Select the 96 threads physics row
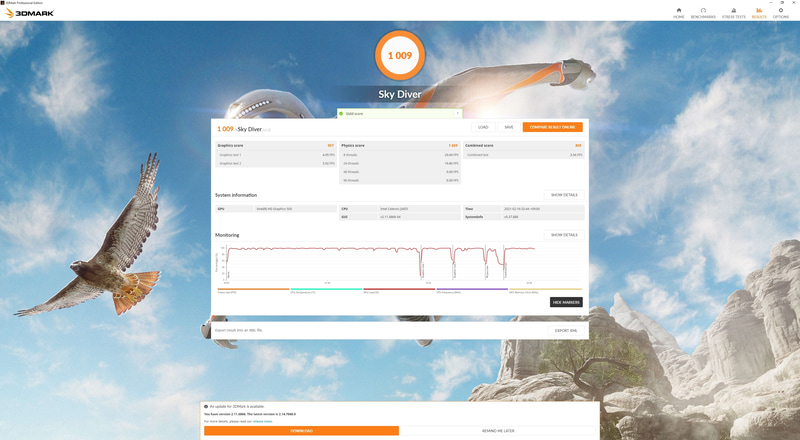This screenshot has height=440, width=800. [399, 180]
